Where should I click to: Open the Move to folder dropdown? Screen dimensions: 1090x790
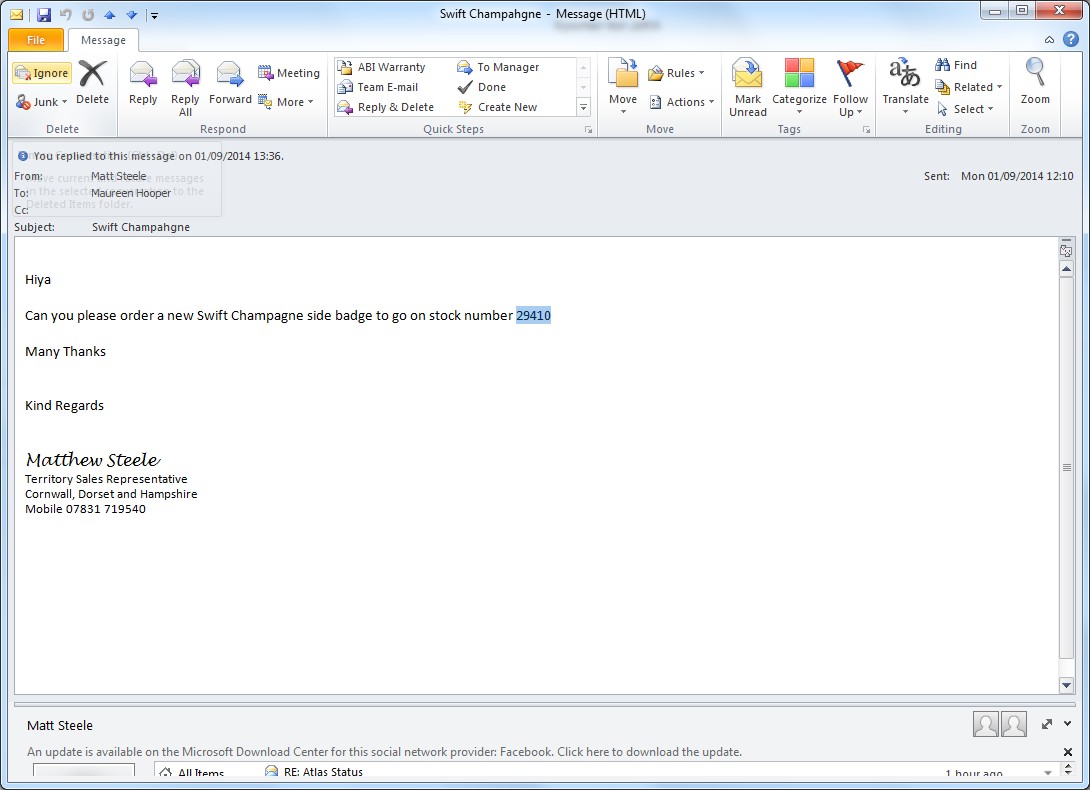point(623,87)
